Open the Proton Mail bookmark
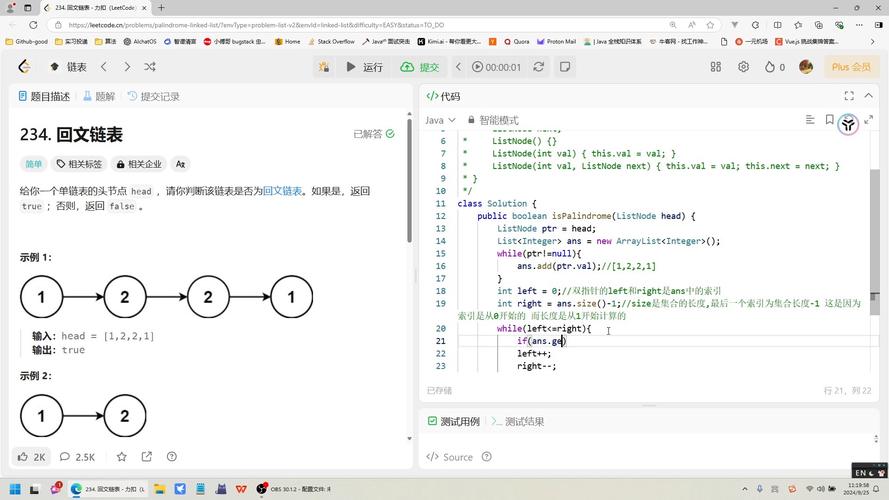The height and width of the screenshot is (500, 889). click(x=556, y=41)
